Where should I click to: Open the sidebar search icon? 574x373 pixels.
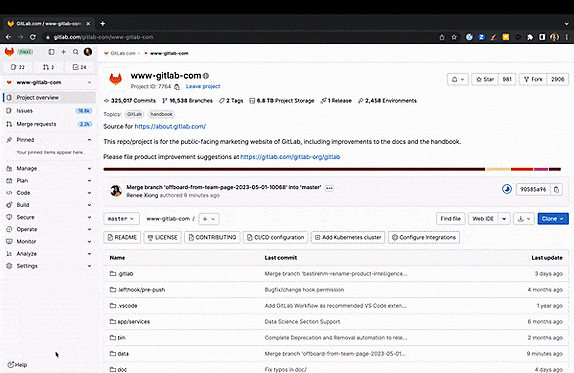click(x=75, y=52)
